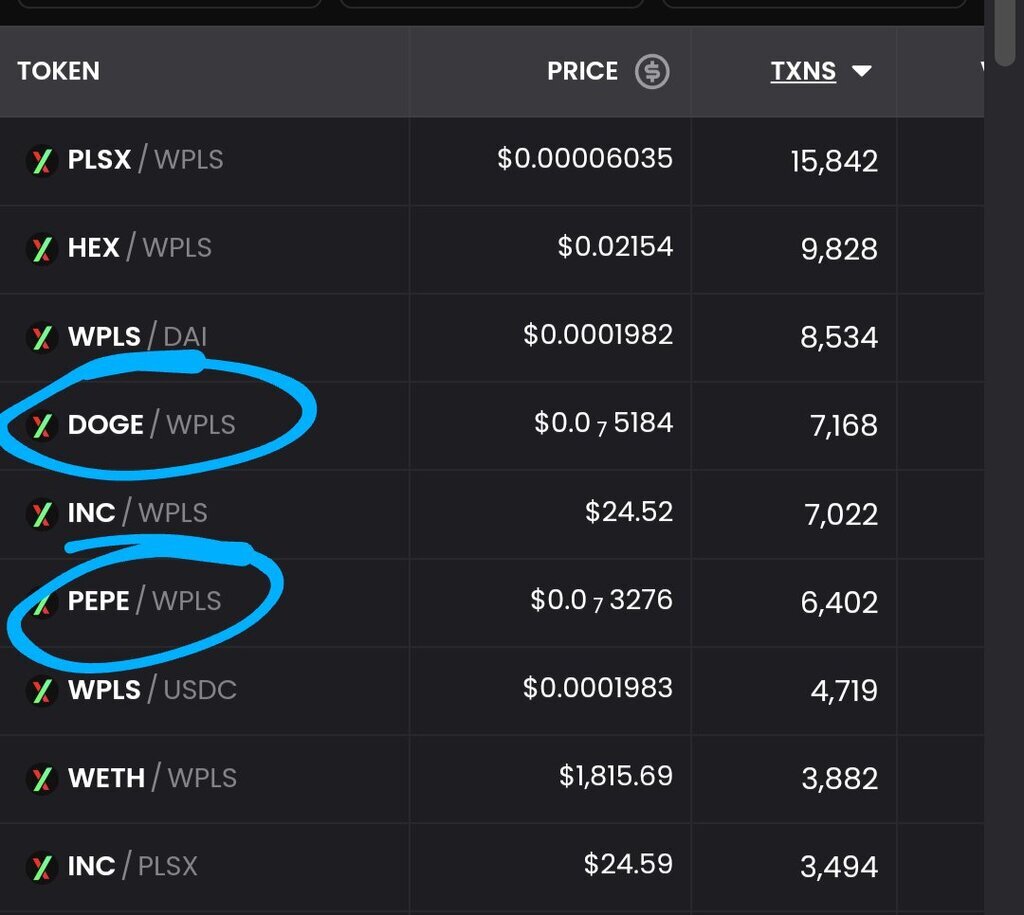Click the TOKEN column header

(x=58, y=72)
